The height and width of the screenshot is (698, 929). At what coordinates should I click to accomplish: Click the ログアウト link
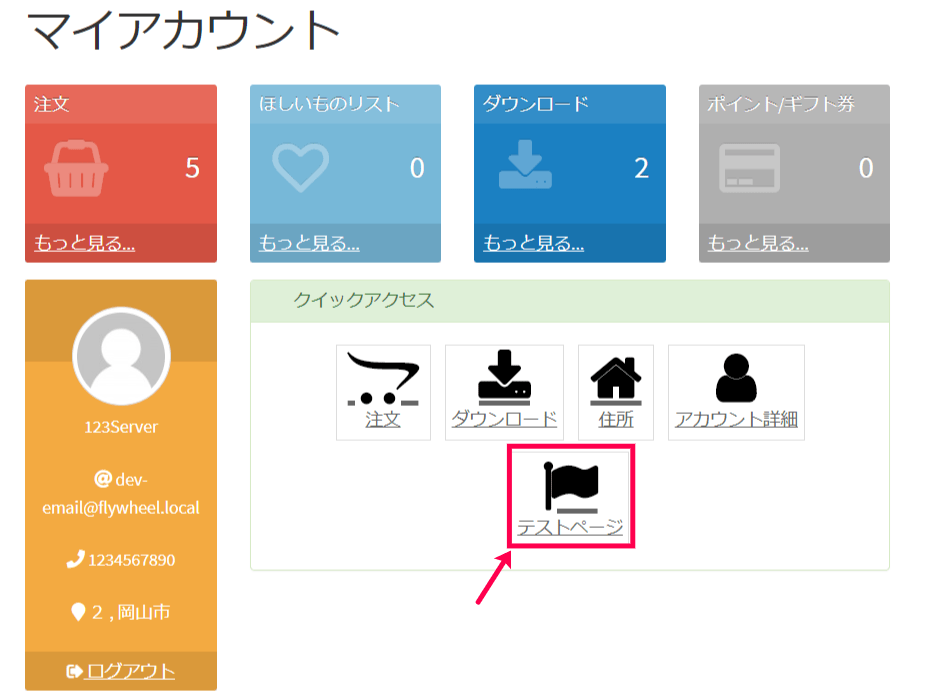point(129,671)
